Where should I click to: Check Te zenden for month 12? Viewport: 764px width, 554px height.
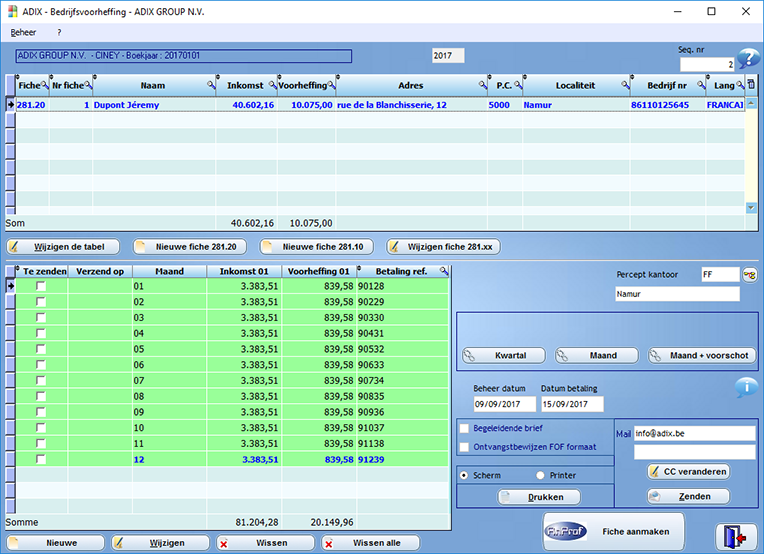41,459
